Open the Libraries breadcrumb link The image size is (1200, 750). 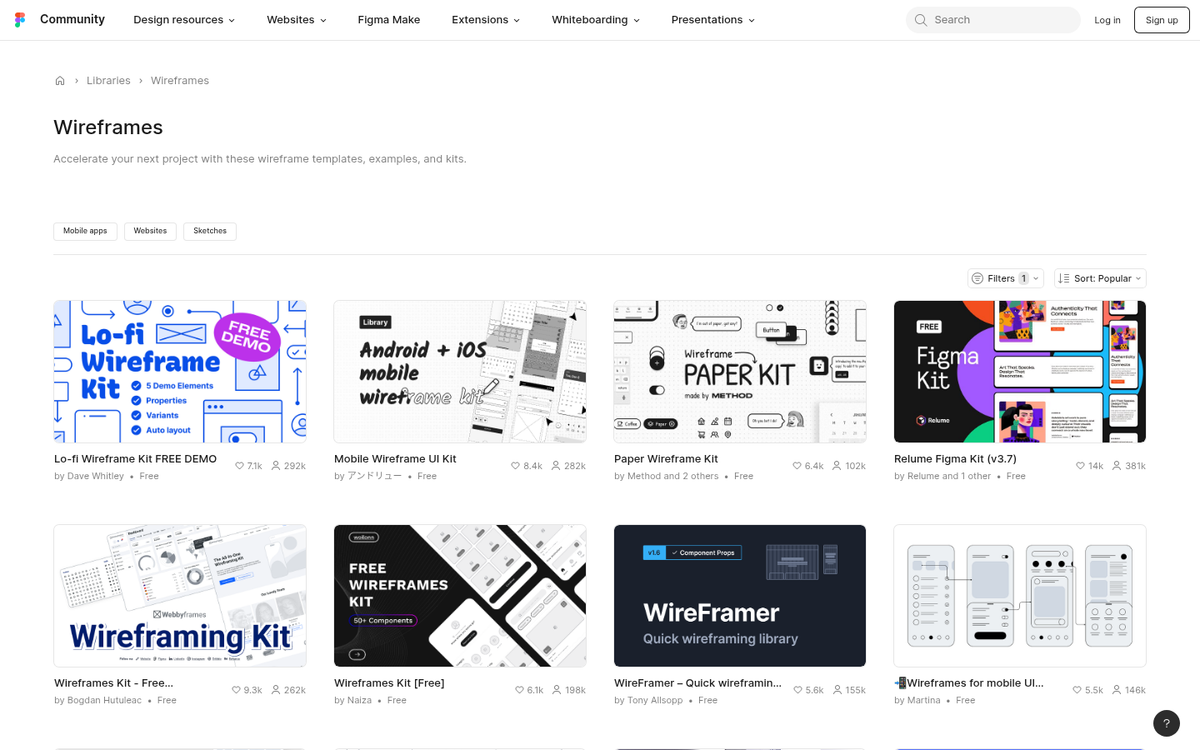coord(108,80)
